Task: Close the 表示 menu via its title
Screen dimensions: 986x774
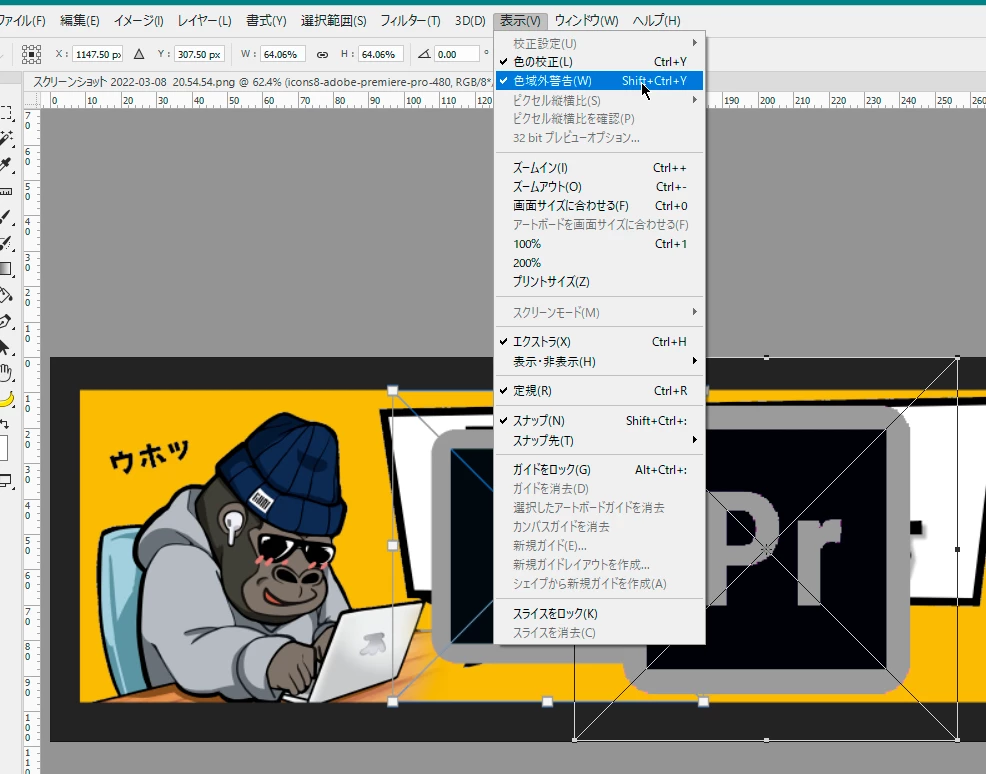Action: tap(520, 21)
